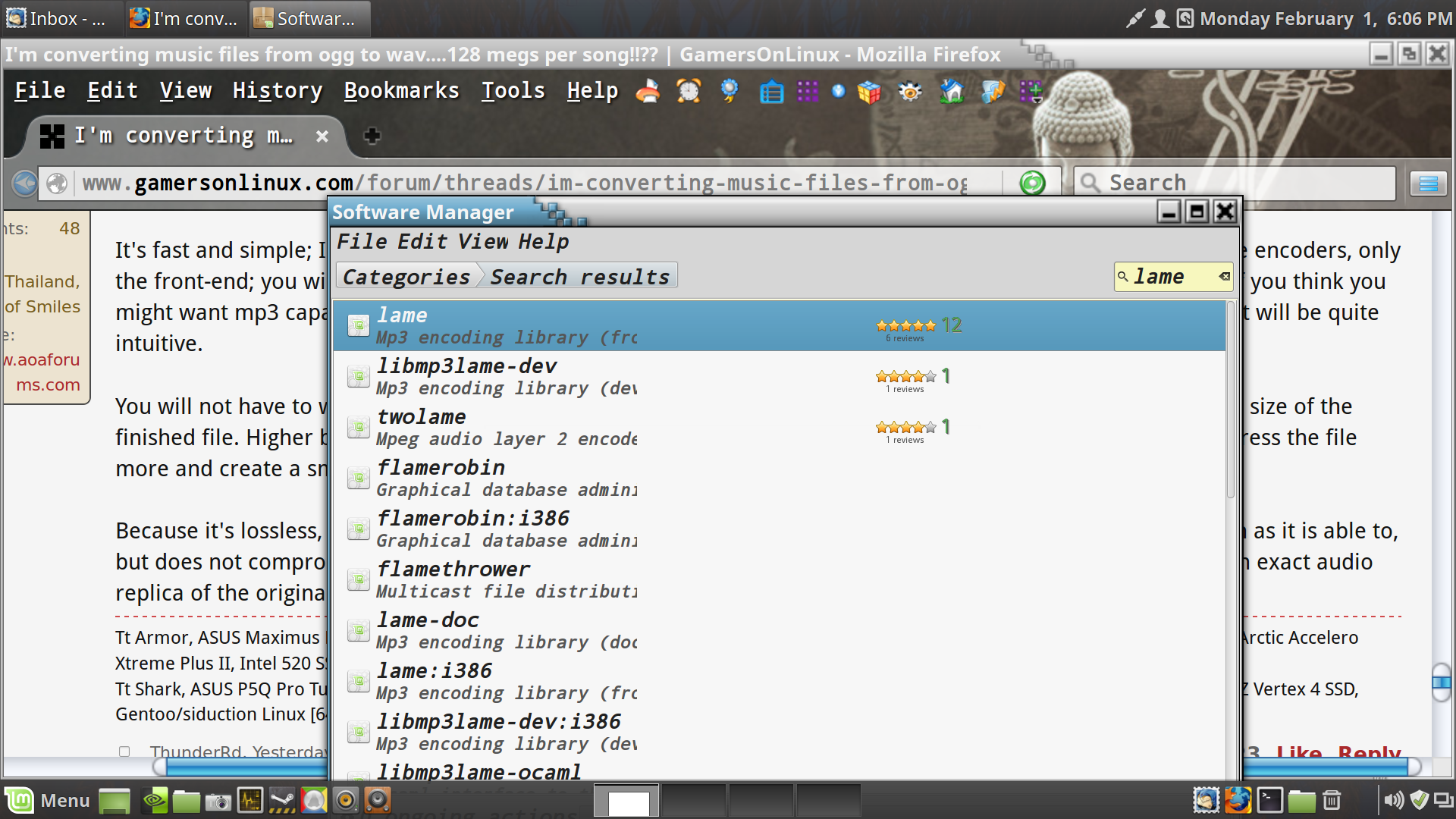Open Firefox File menu
The height and width of the screenshot is (819, 1456).
pos(40,90)
